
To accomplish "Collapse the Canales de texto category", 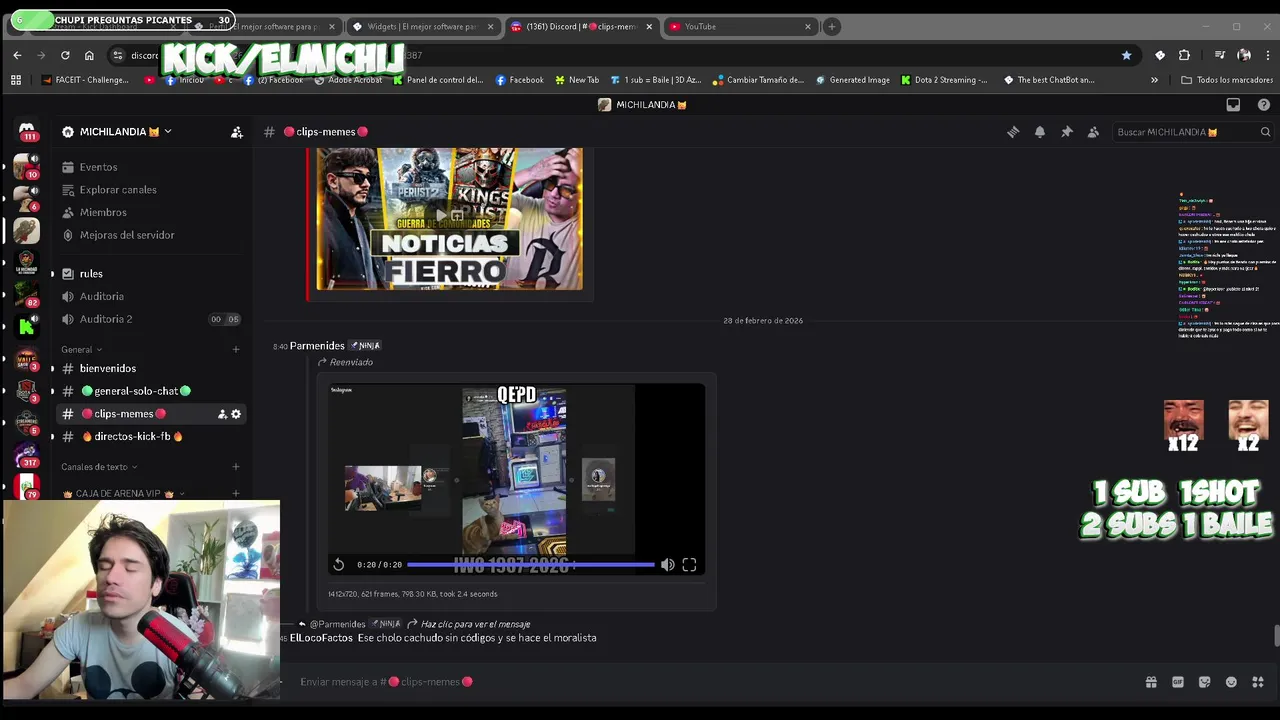I will click(x=99, y=467).
